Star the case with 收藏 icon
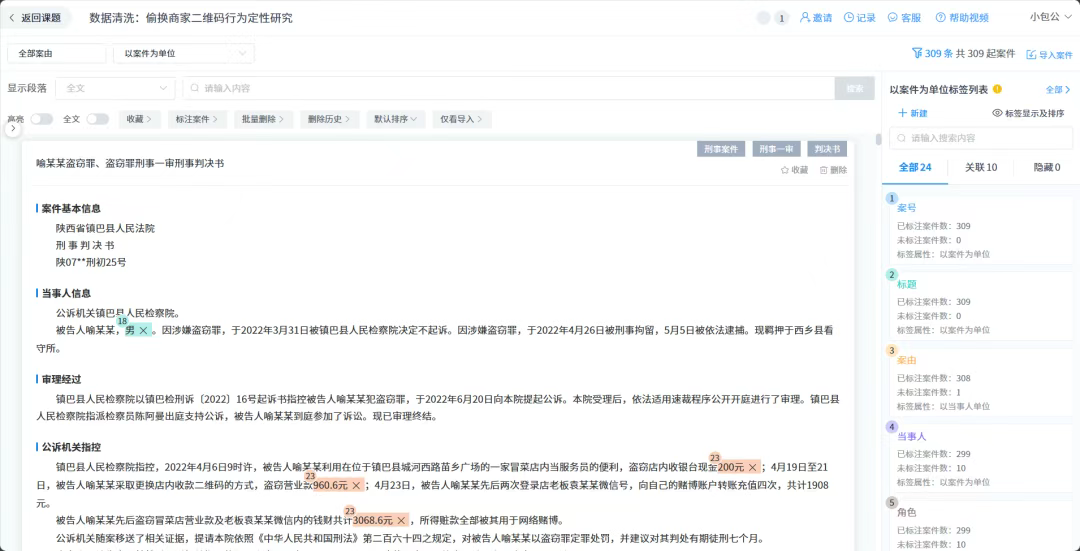Screen dimensions: 1080x551 click(x=785, y=170)
